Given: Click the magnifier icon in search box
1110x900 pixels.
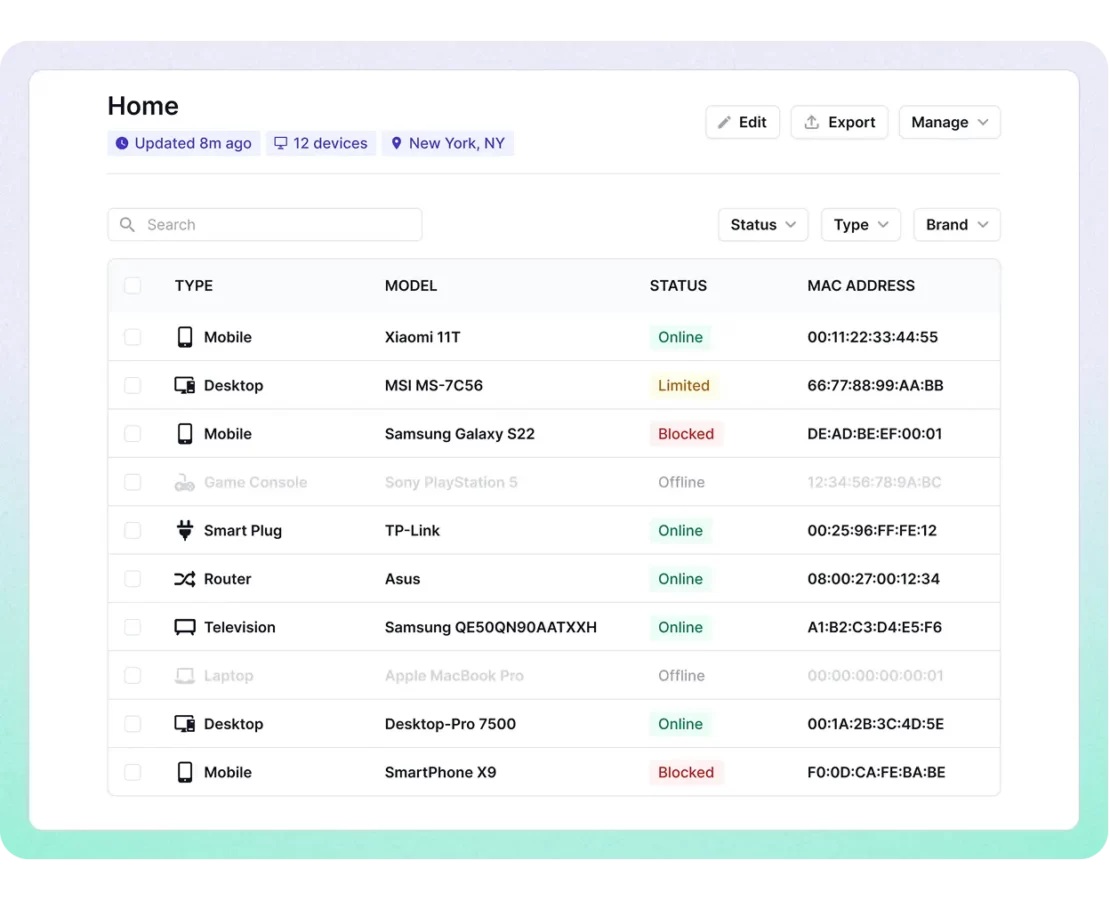Looking at the screenshot, I should point(128,225).
